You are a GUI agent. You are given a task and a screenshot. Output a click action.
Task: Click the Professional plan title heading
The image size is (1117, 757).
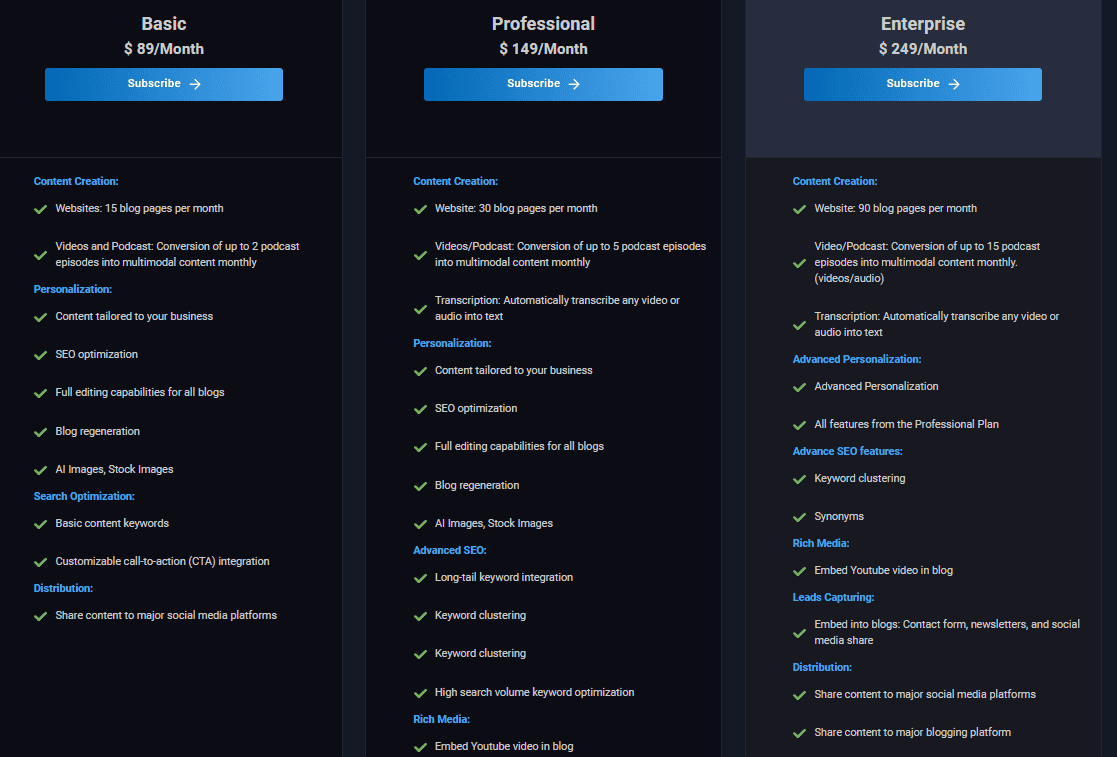[543, 24]
